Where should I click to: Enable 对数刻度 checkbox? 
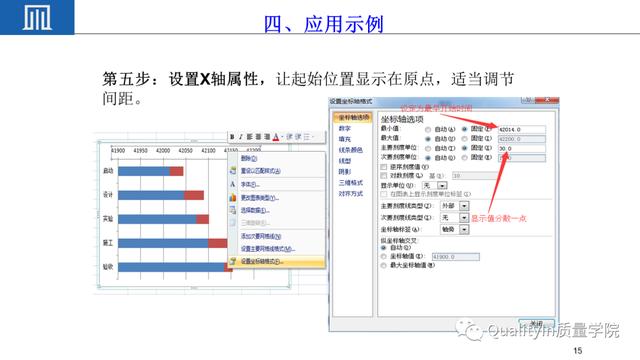(x=384, y=176)
